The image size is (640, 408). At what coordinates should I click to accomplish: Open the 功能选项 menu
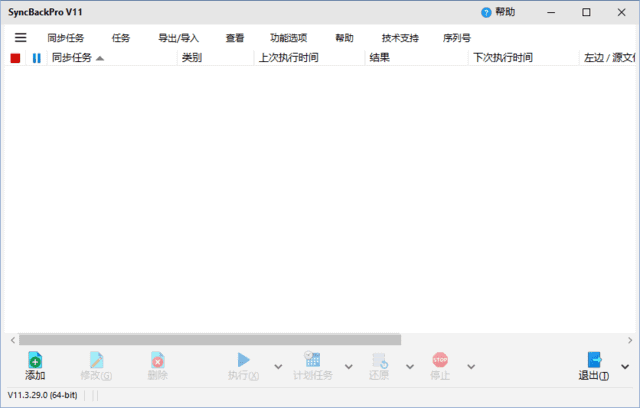pyautogui.click(x=288, y=38)
